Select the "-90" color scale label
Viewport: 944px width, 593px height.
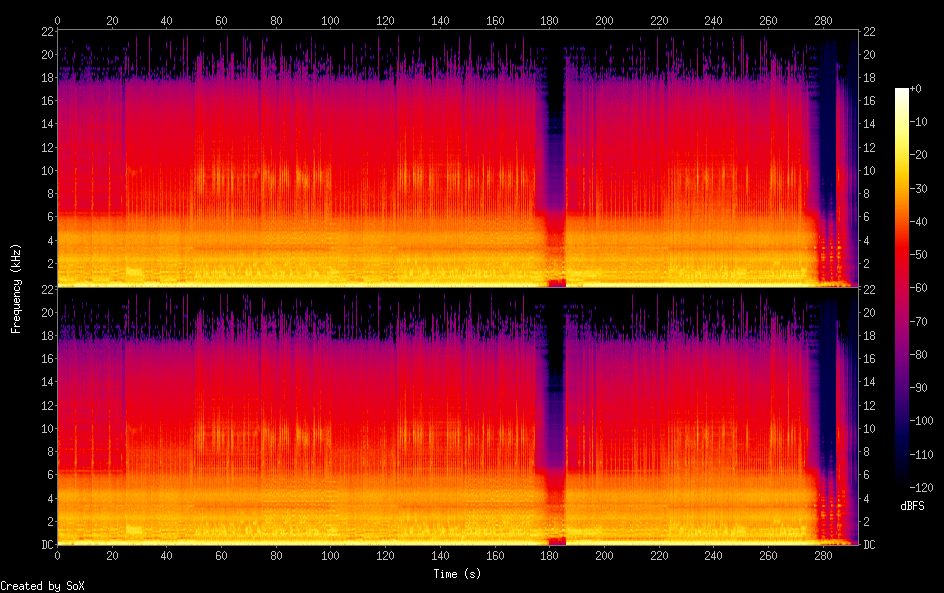coord(919,388)
